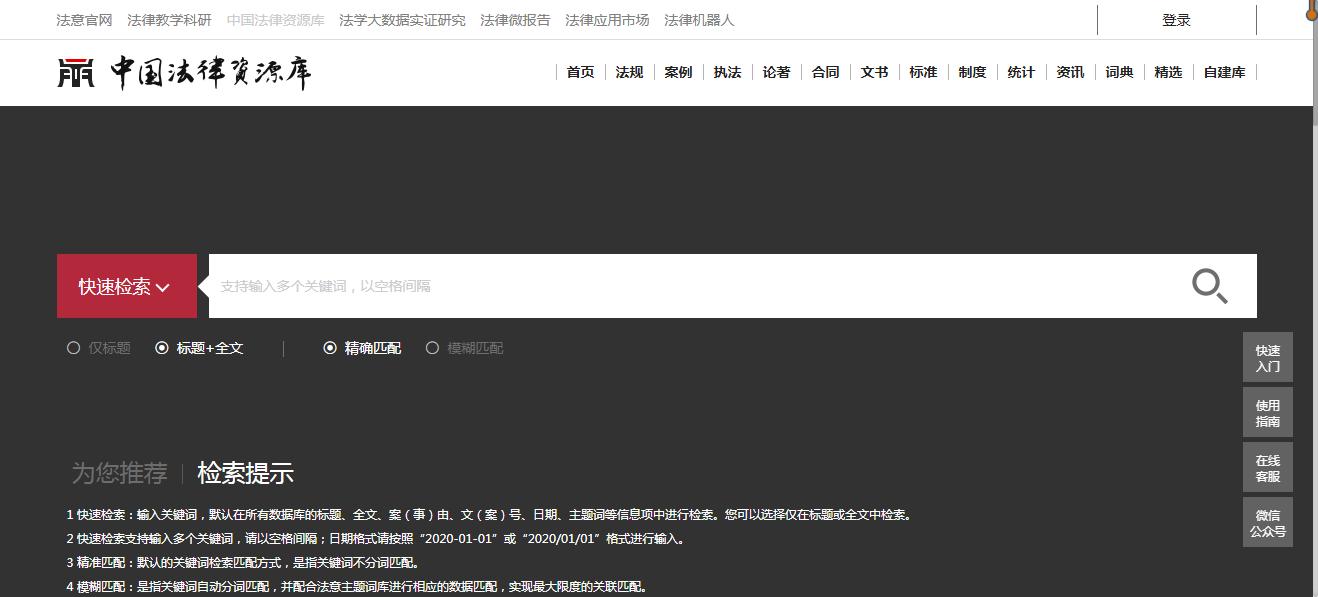Open the 首页 menu item

(580, 72)
